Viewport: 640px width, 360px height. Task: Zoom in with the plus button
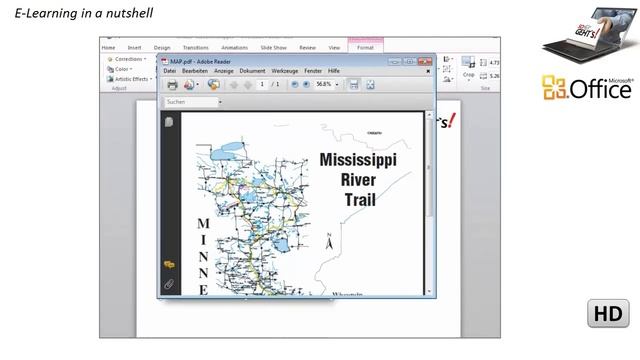[x=306, y=84]
